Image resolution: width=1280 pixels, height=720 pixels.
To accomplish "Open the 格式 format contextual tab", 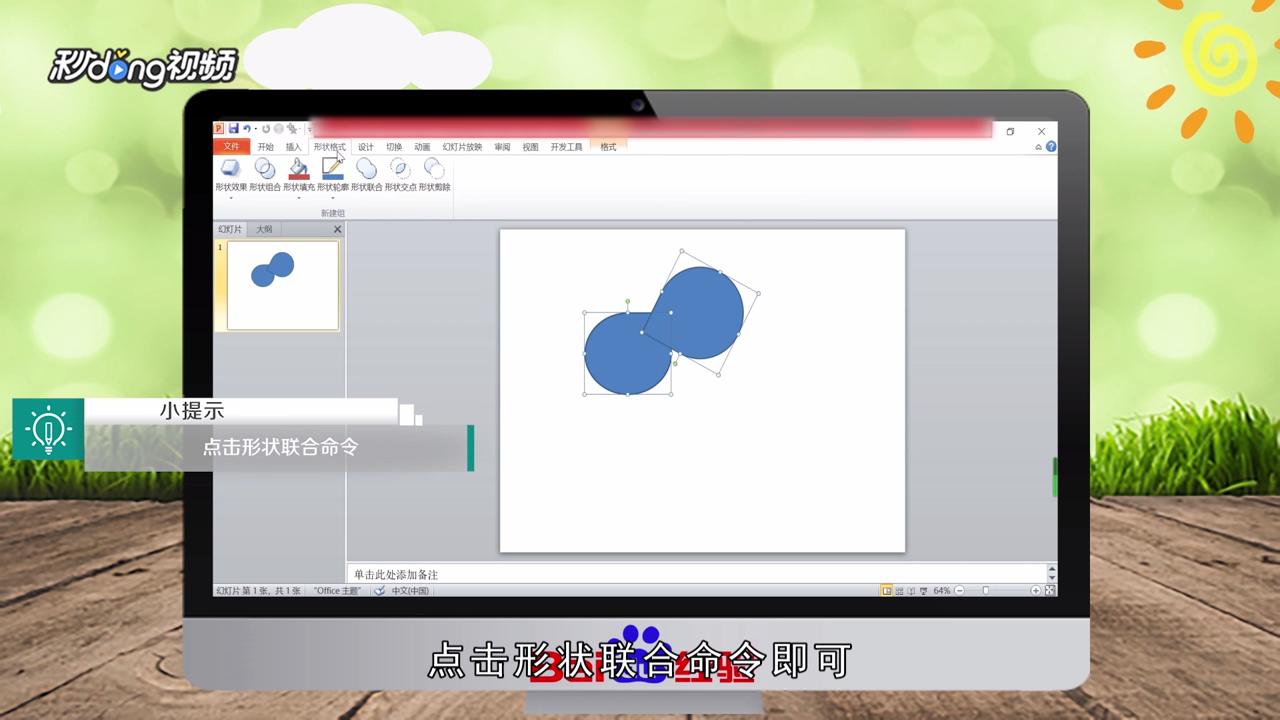I will [608, 147].
